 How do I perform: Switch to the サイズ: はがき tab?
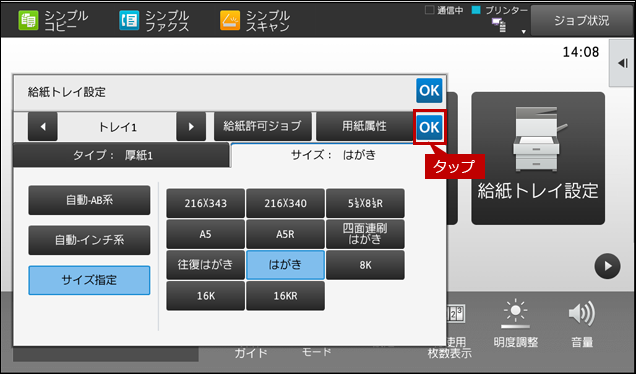[333, 155]
